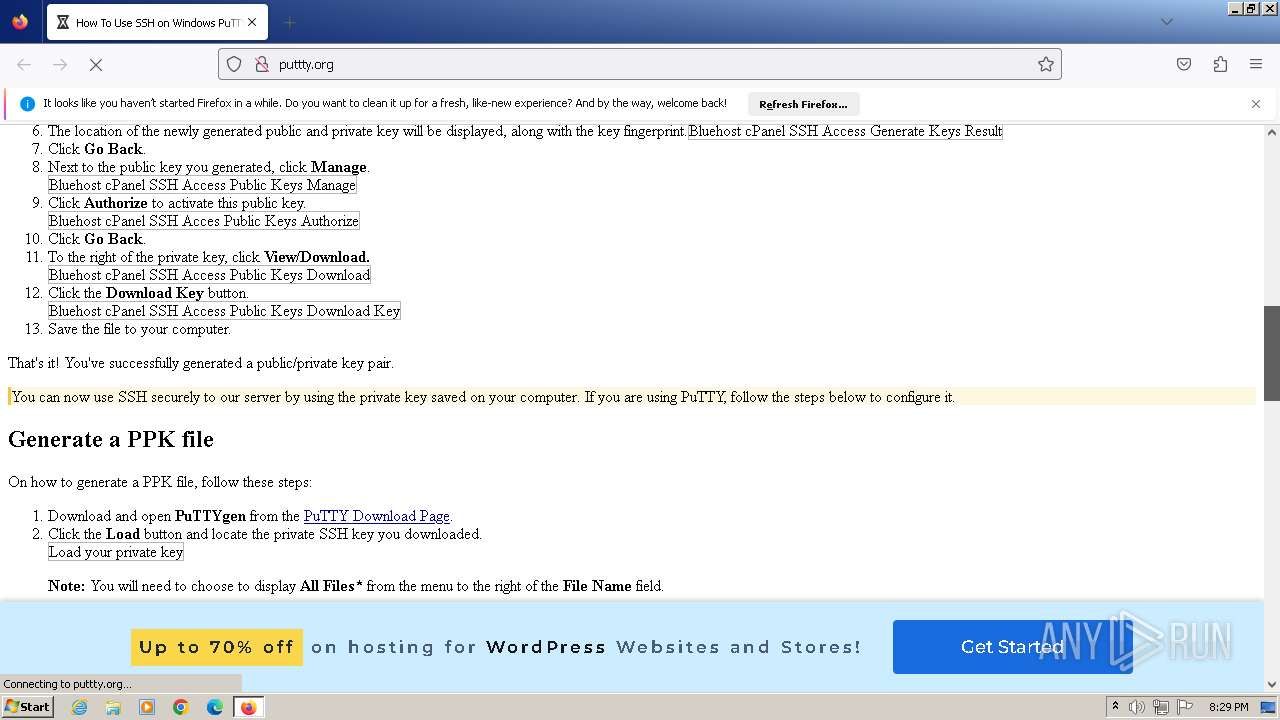Open a new tab with plus button

pos(290,22)
